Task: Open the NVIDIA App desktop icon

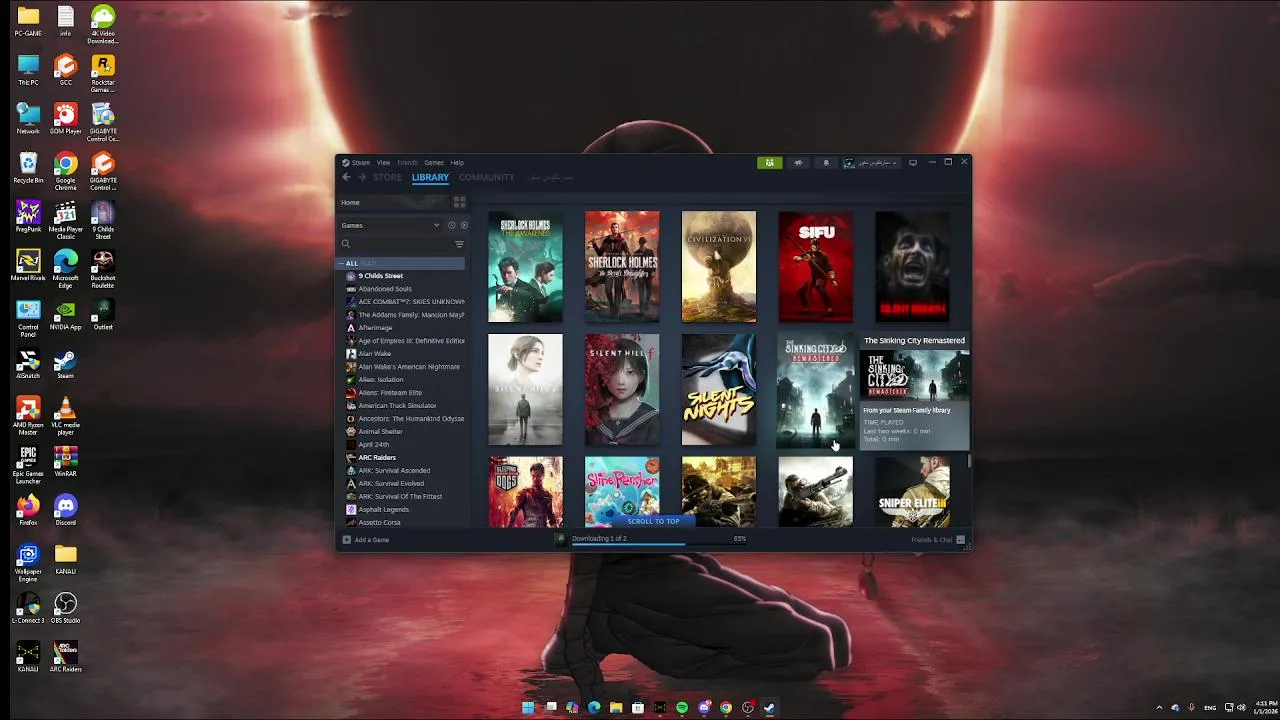Action: point(65,314)
